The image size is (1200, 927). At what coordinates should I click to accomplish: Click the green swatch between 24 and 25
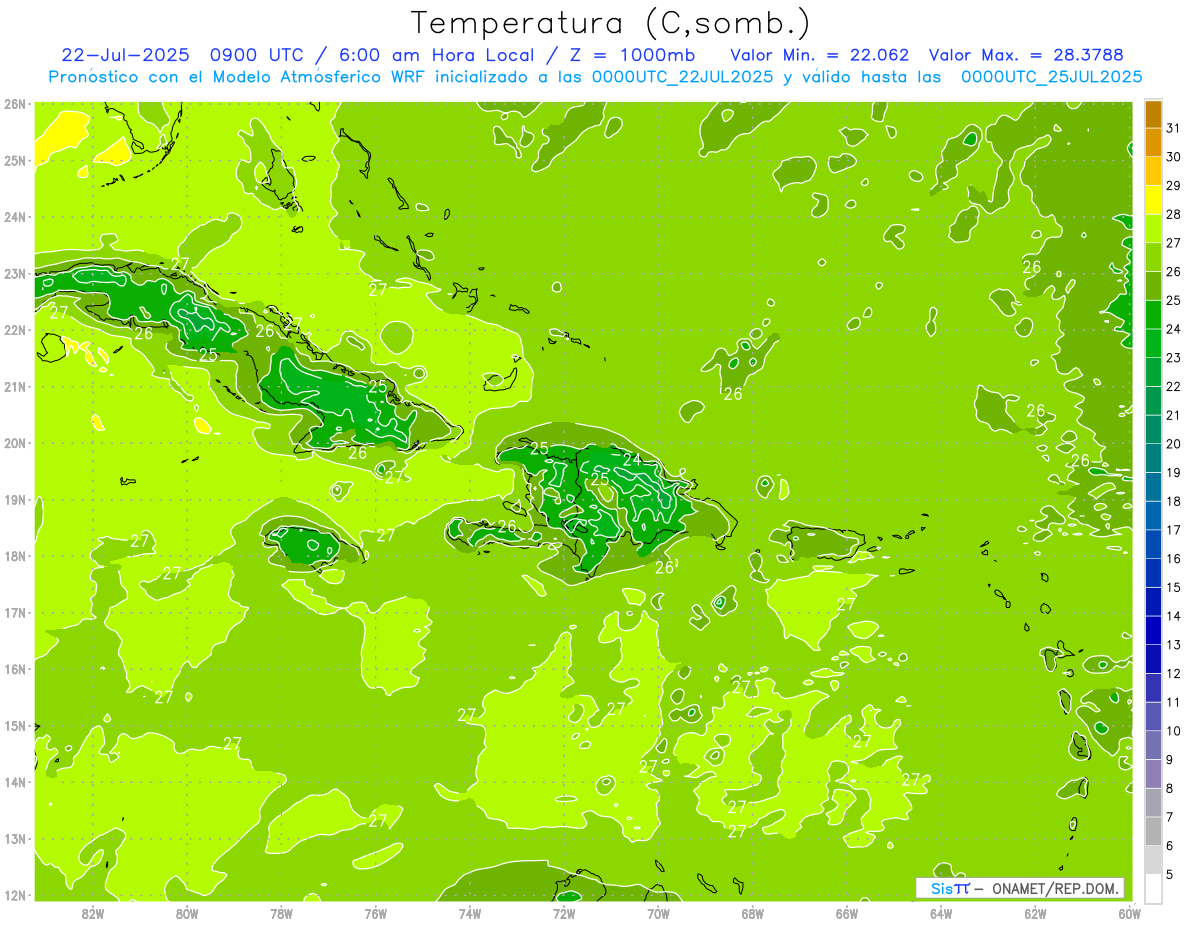click(x=1153, y=314)
